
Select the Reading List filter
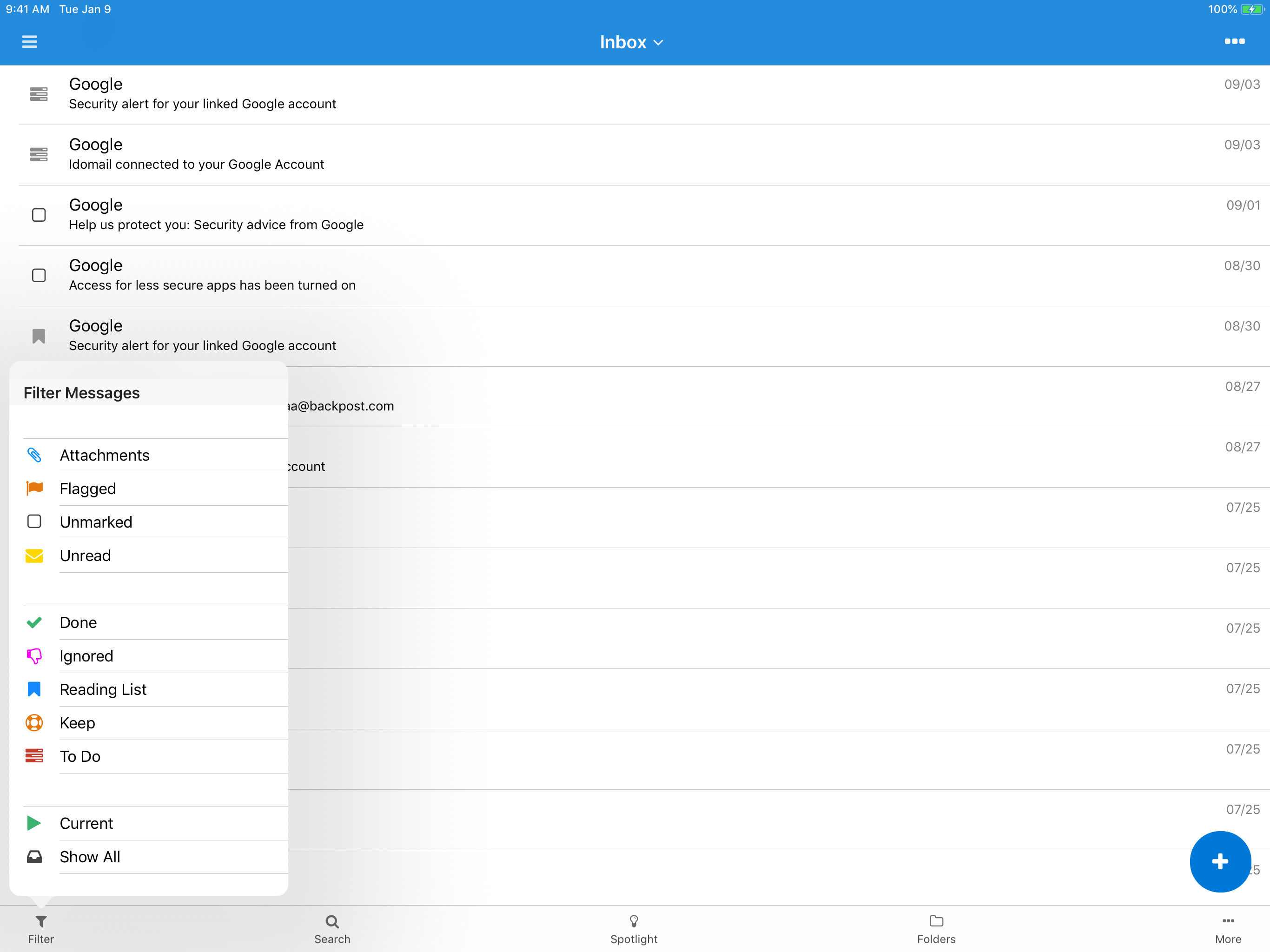103,690
